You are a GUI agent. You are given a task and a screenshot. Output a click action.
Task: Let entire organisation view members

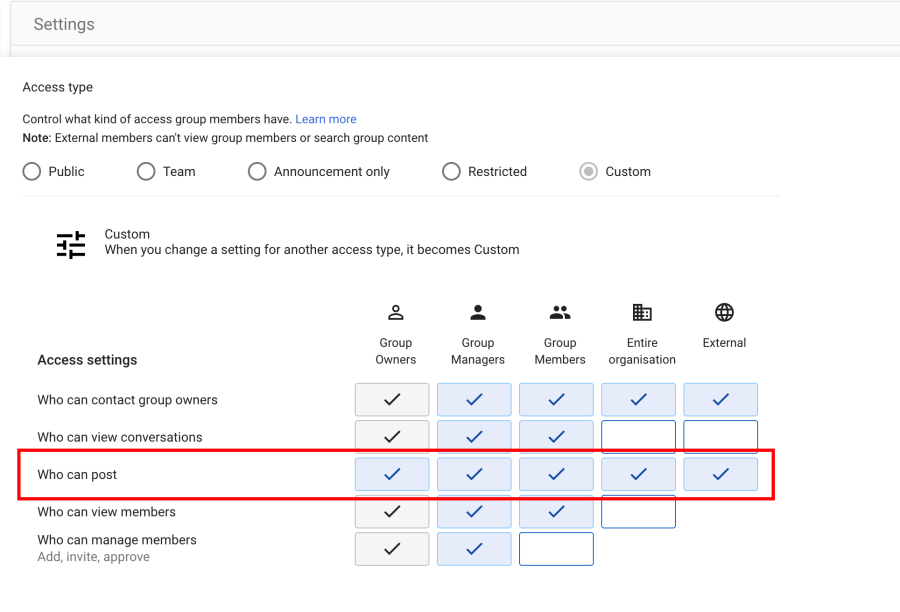click(x=638, y=512)
